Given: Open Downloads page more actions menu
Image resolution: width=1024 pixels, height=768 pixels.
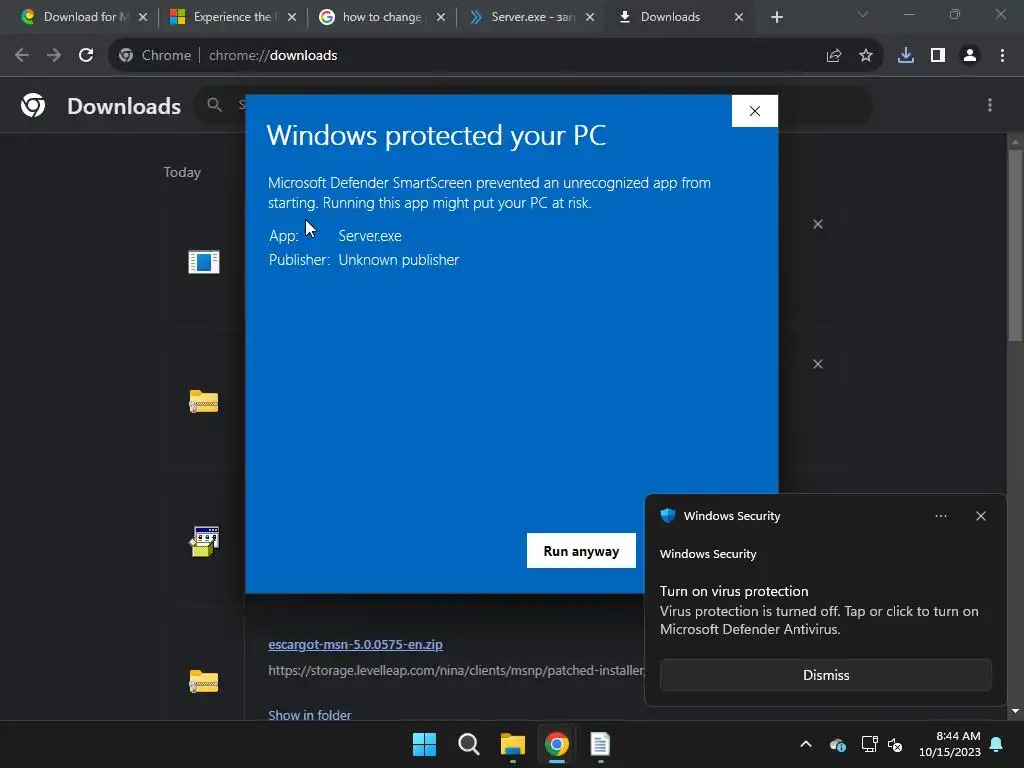Looking at the screenshot, I should point(989,105).
